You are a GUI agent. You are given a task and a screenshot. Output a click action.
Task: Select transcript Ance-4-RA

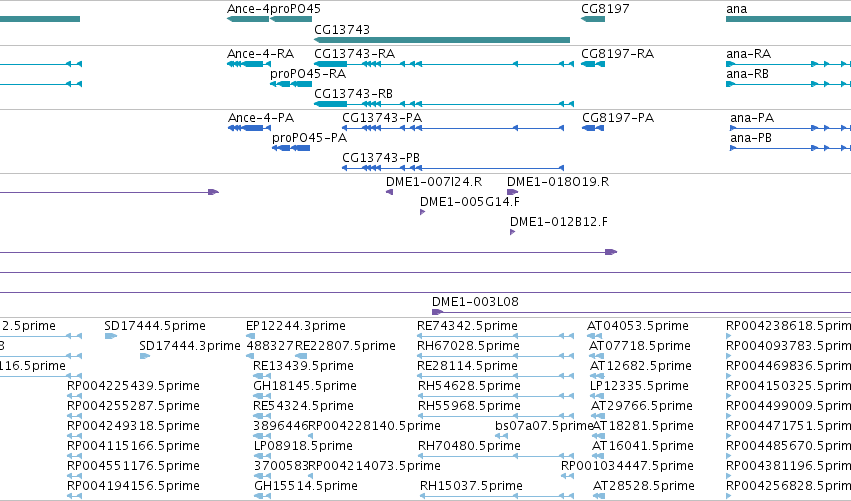click(x=249, y=64)
